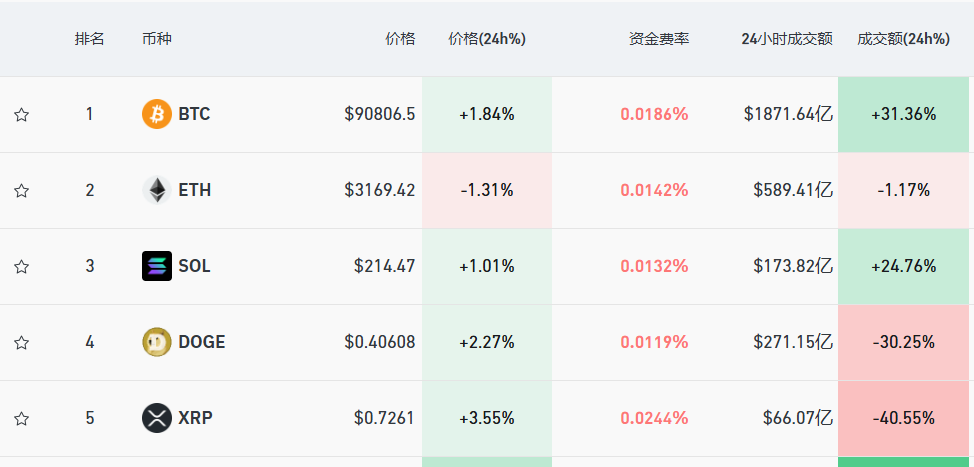Click the 成交额(24h%) column header

(x=903, y=39)
